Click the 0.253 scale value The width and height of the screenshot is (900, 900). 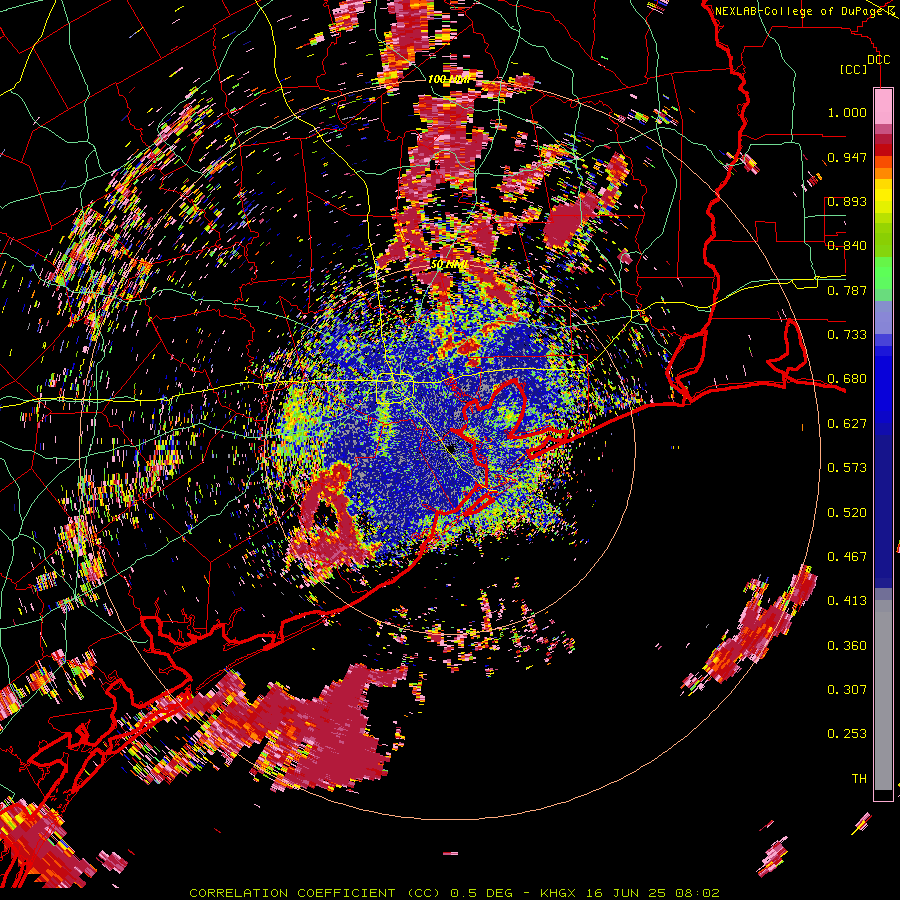click(x=847, y=734)
